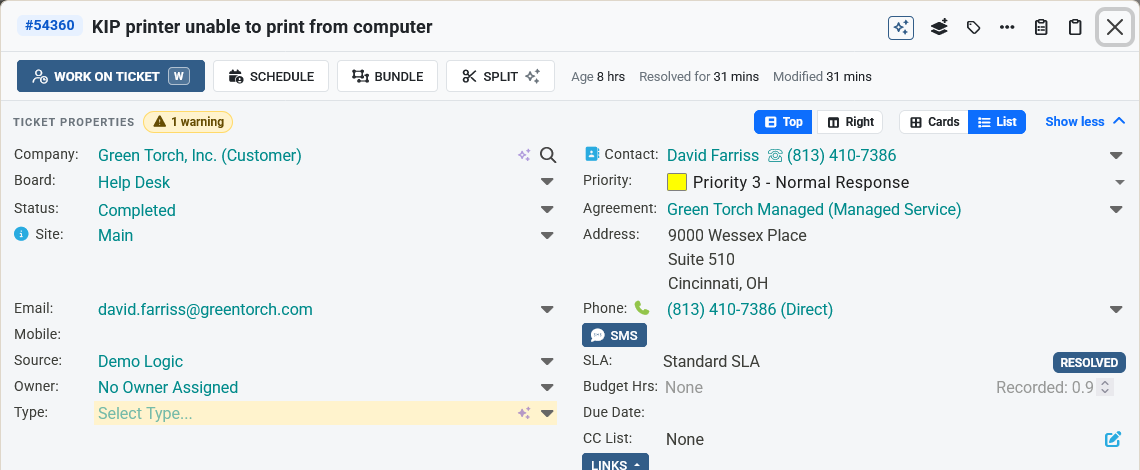This screenshot has width=1140, height=470.
Task: Click the green phone call icon
Action: coord(641,308)
